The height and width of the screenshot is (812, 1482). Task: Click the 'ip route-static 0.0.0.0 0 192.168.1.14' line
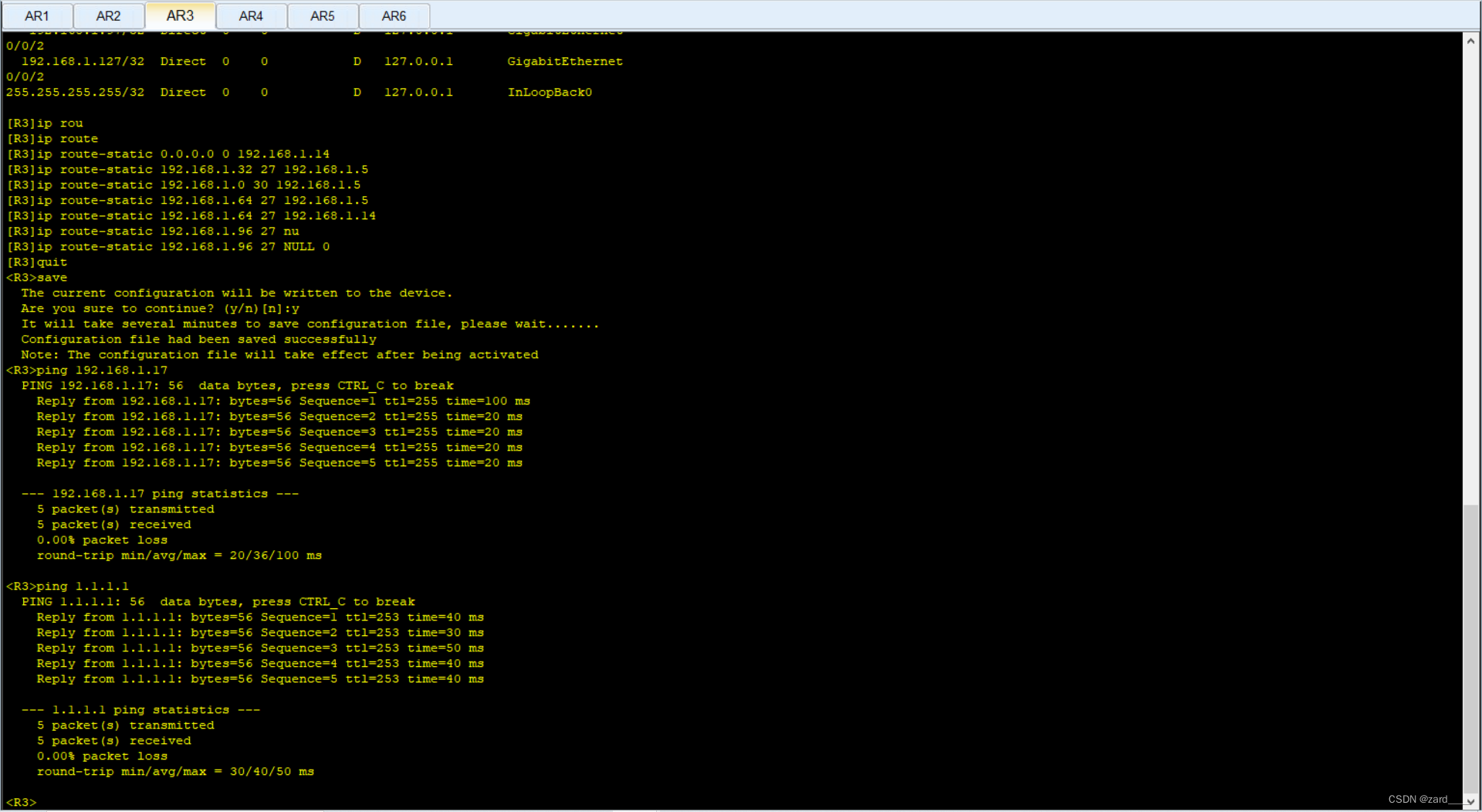168,154
